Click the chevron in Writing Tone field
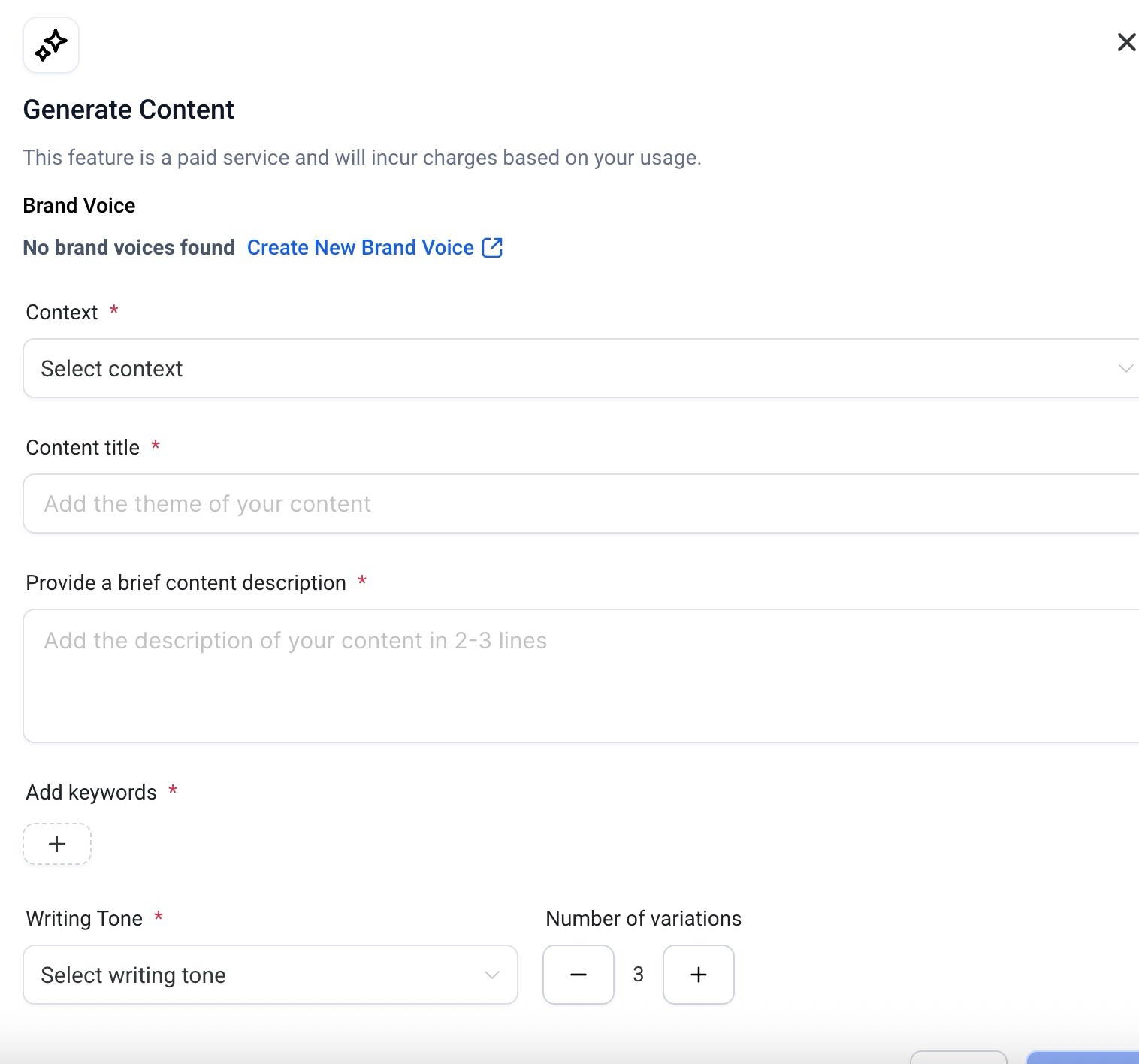Screen dimensions: 1139x1064 (x=492, y=975)
